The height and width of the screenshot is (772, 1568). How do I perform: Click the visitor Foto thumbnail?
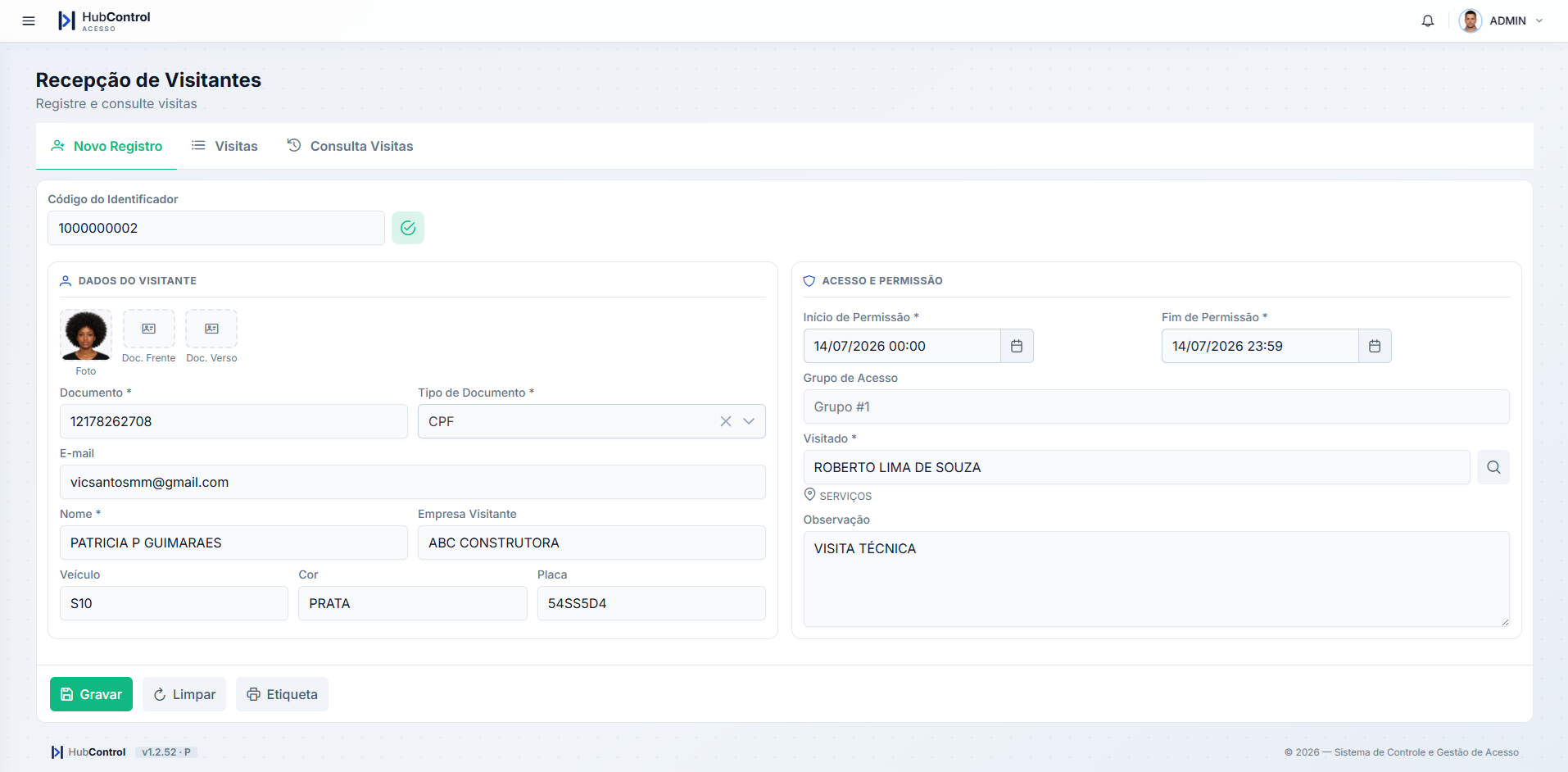pos(86,335)
